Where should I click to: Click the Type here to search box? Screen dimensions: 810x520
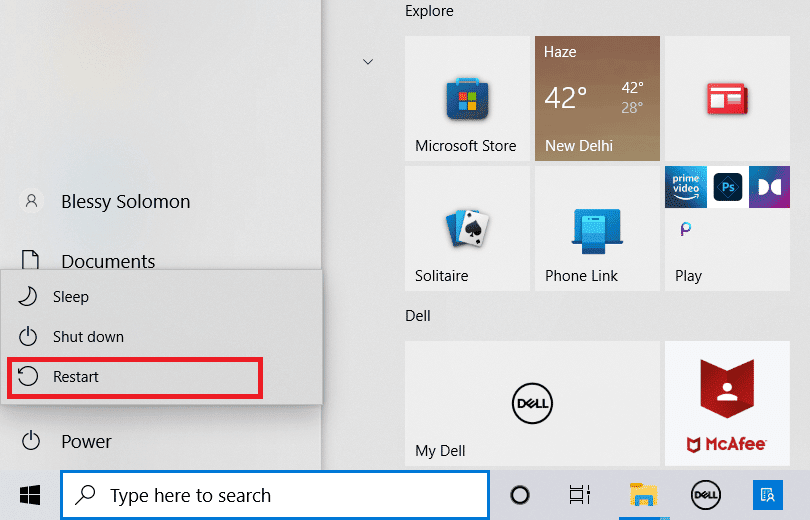275,495
